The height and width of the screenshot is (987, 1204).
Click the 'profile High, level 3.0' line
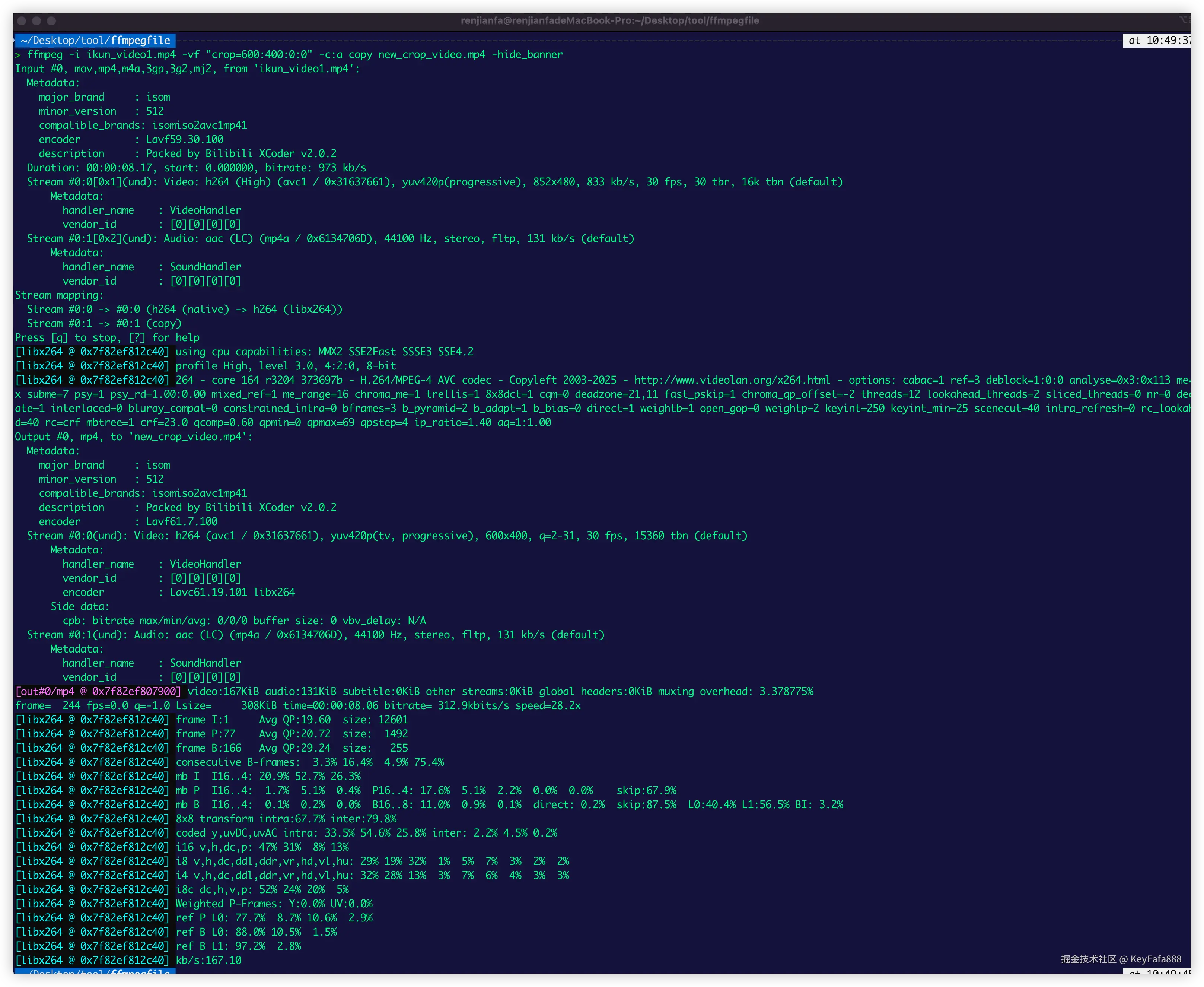click(x=285, y=366)
